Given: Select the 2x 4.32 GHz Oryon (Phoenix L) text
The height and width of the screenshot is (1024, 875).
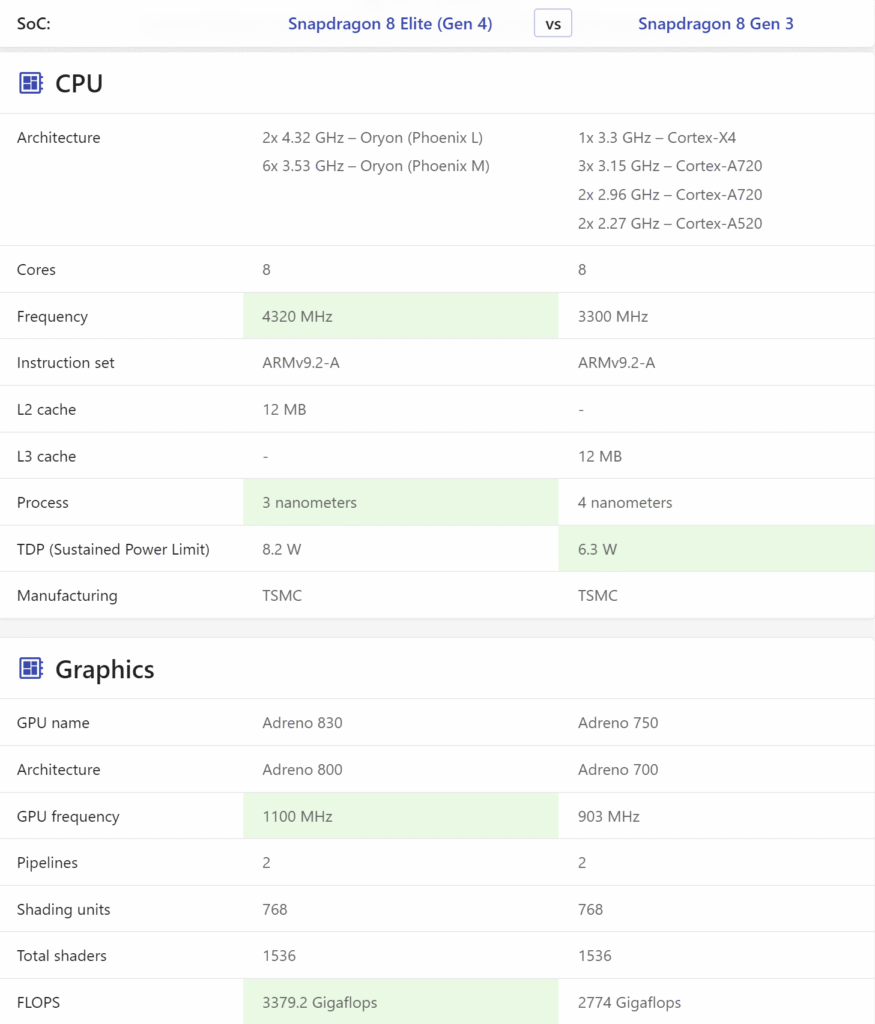Looking at the screenshot, I should pos(372,138).
